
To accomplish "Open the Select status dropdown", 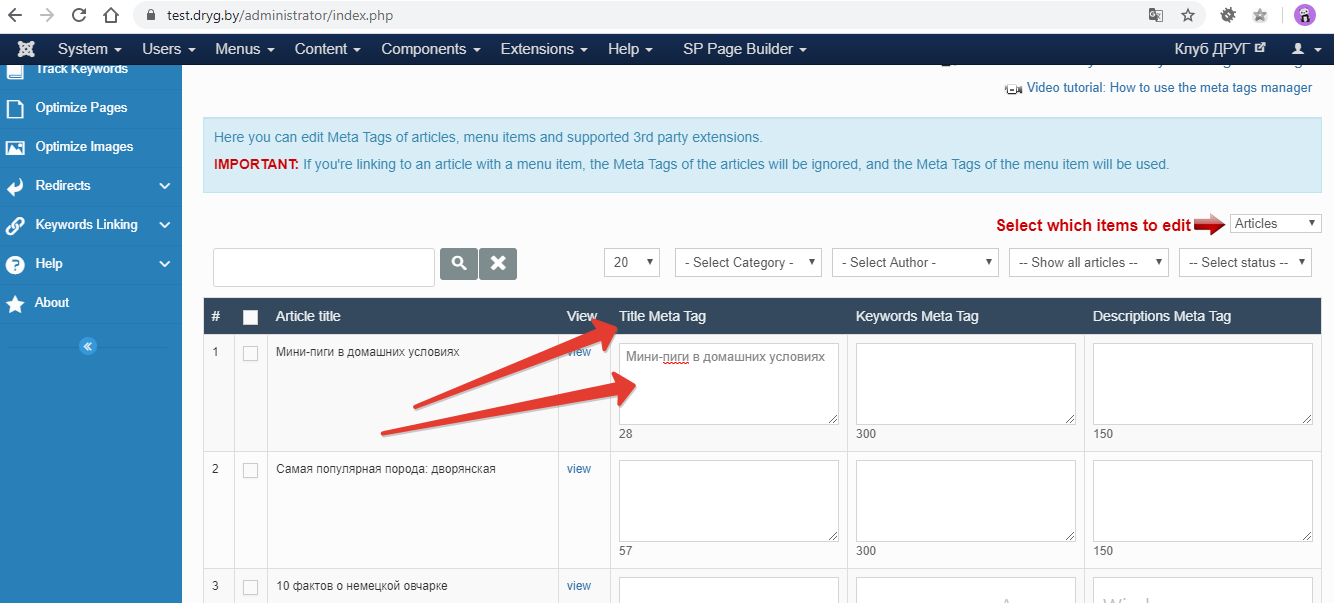I will (1245, 262).
